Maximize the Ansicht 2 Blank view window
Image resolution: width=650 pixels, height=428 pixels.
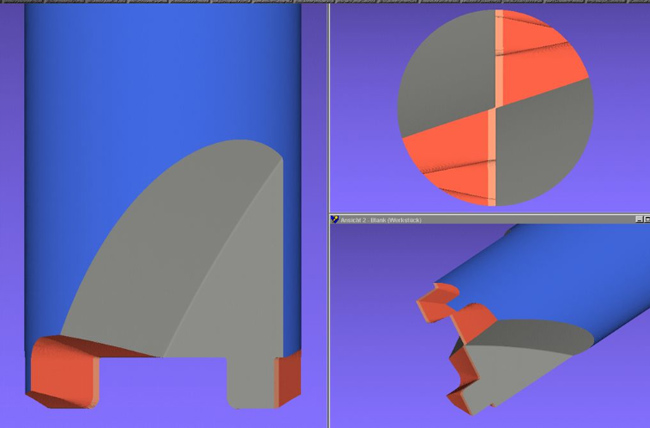pyautogui.click(x=645, y=218)
